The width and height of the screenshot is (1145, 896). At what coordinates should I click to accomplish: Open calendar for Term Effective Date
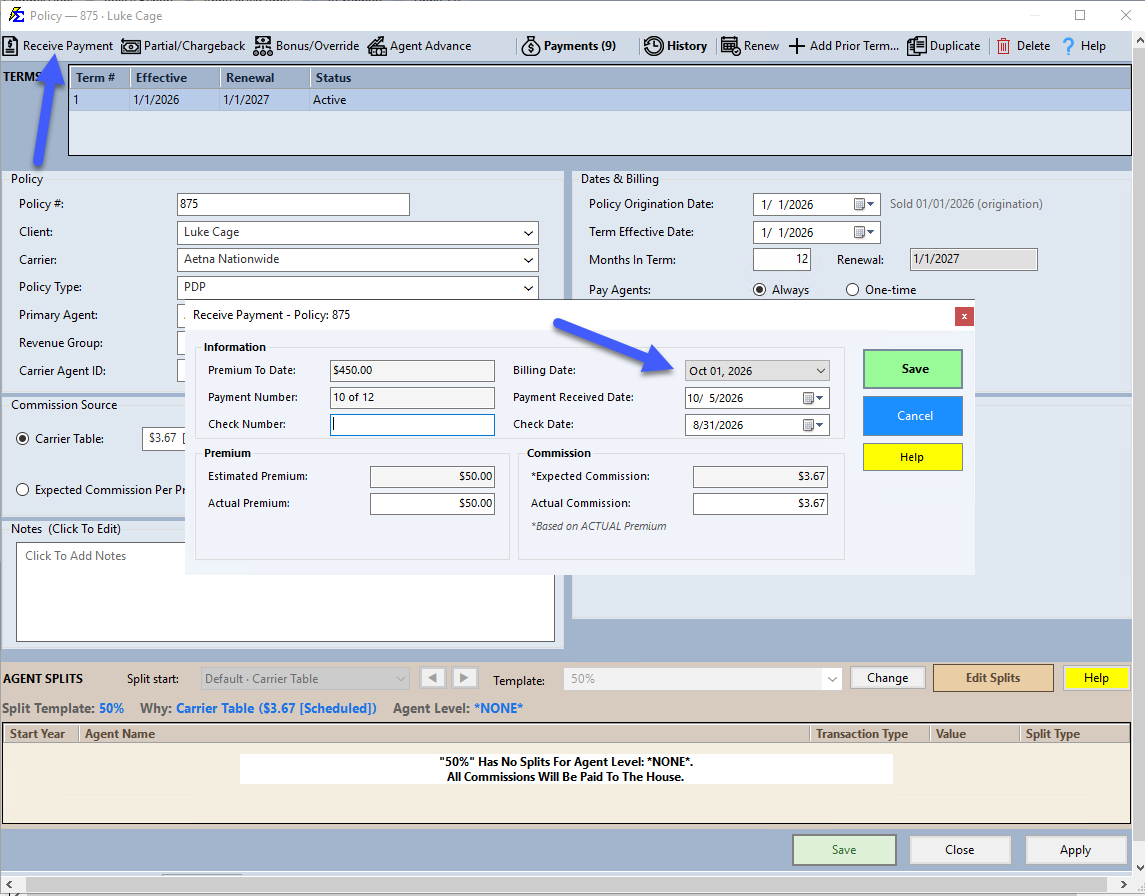[864, 232]
